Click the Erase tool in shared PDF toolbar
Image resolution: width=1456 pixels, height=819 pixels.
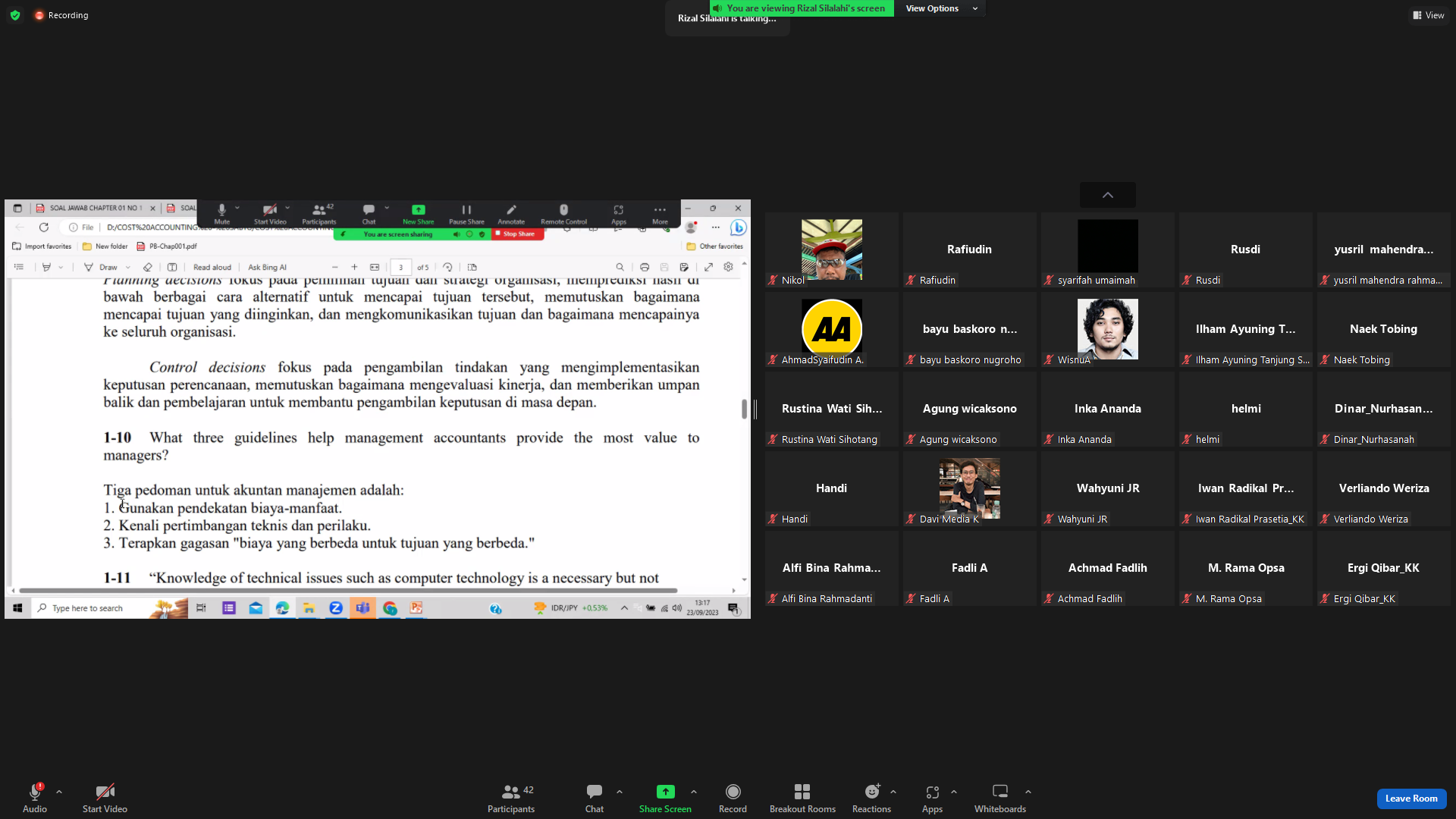coord(148,267)
